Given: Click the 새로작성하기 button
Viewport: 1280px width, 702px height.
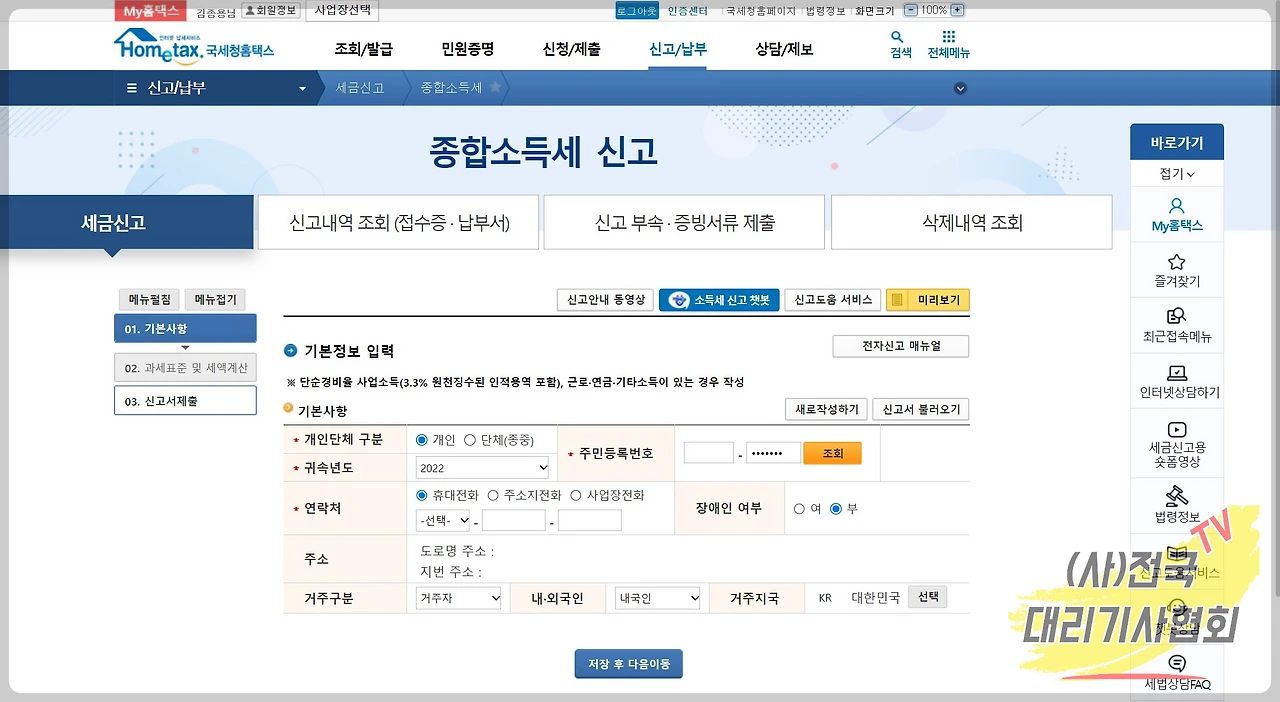Looking at the screenshot, I should [x=827, y=410].
